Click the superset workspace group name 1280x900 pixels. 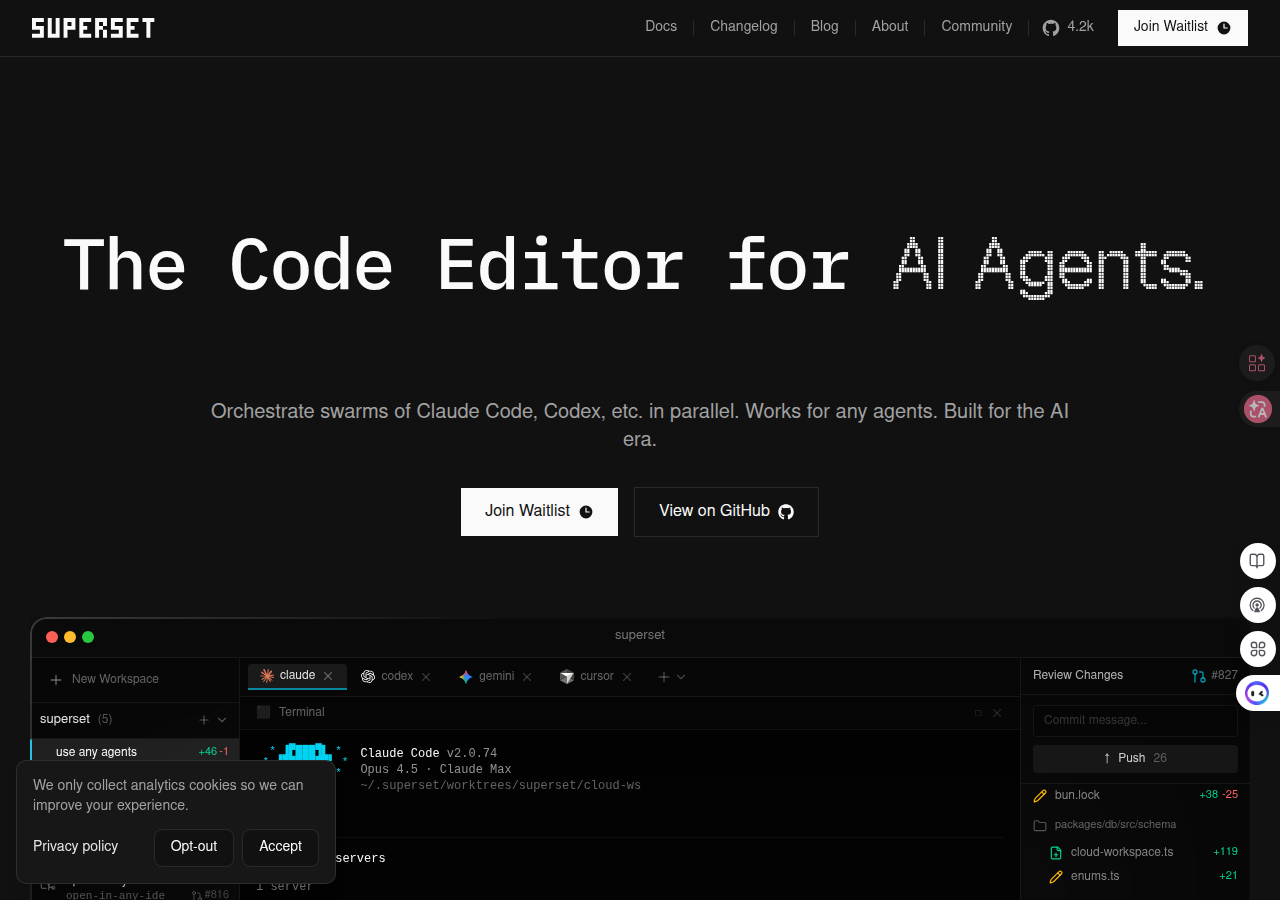pos(65,720)
